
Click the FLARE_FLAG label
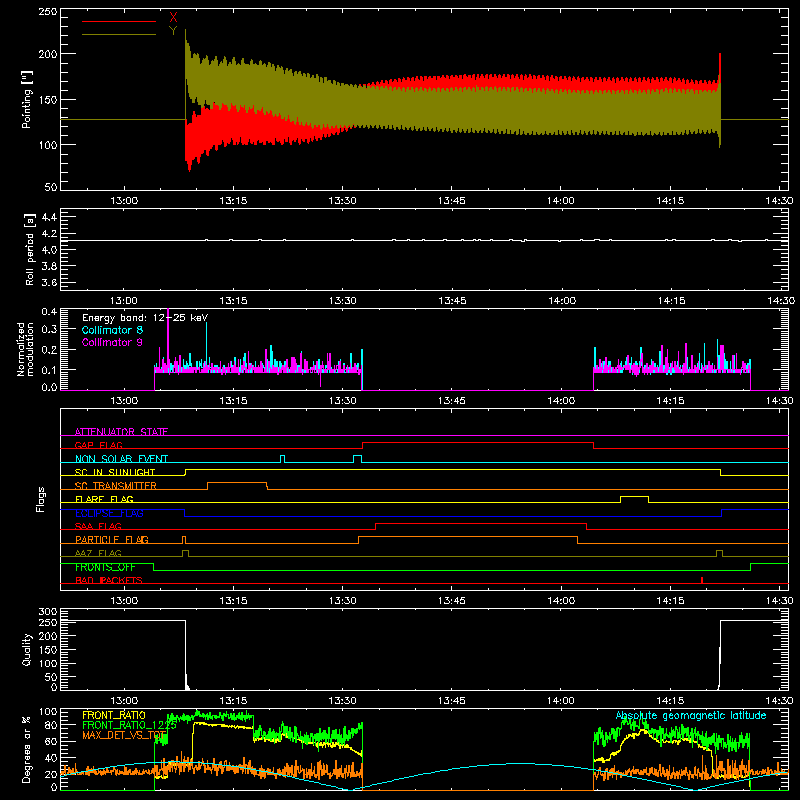[104, 499]
